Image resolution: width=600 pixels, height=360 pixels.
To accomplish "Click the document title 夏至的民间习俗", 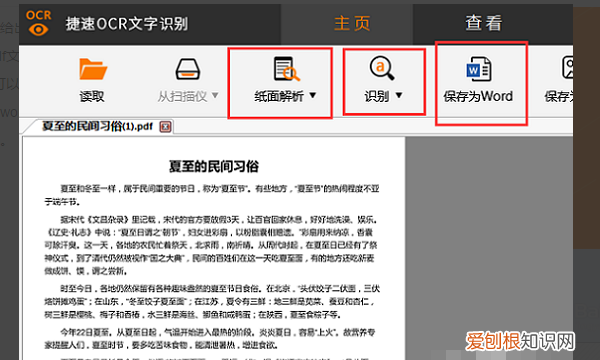I will click(214, 166).
